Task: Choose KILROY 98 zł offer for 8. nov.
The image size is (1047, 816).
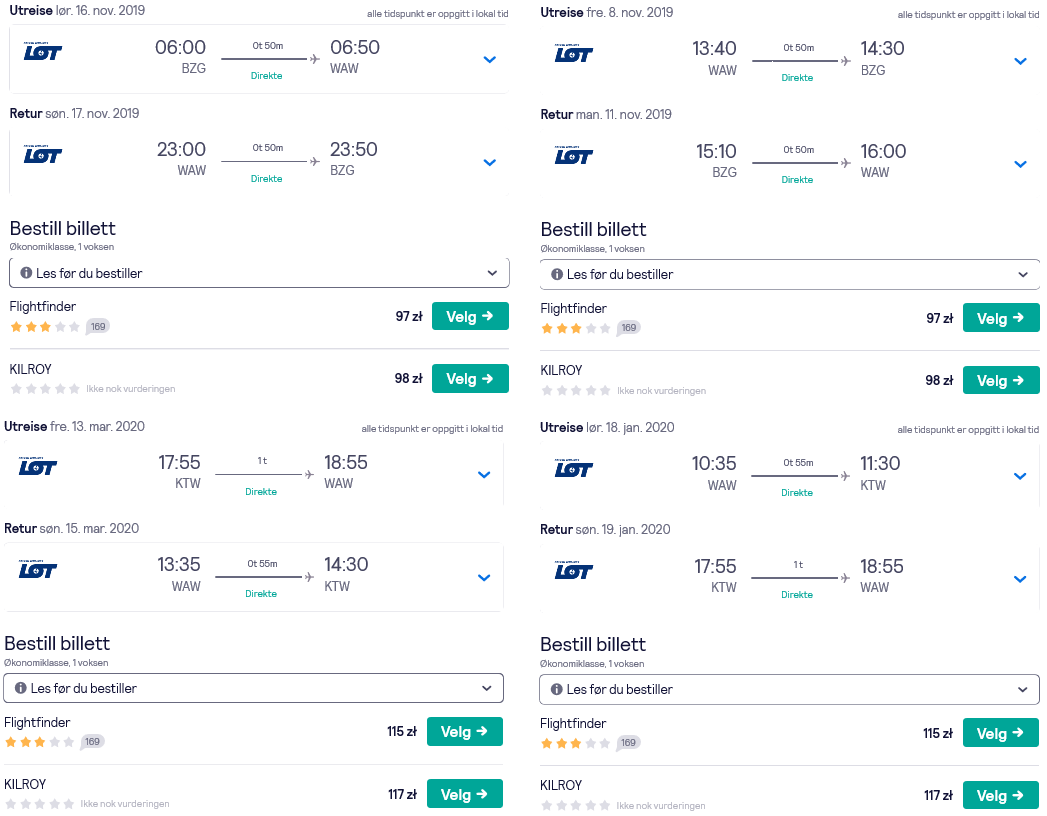Action: (1001, 380)
